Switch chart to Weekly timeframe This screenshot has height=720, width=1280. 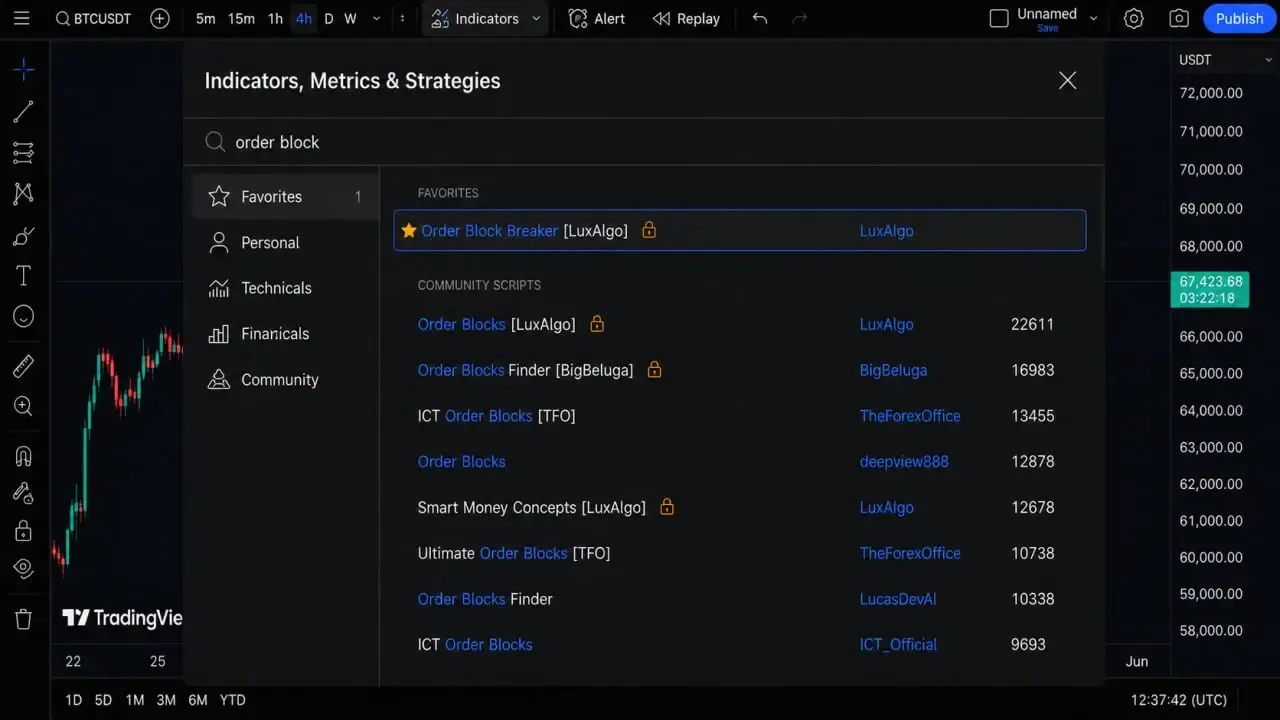350,19
